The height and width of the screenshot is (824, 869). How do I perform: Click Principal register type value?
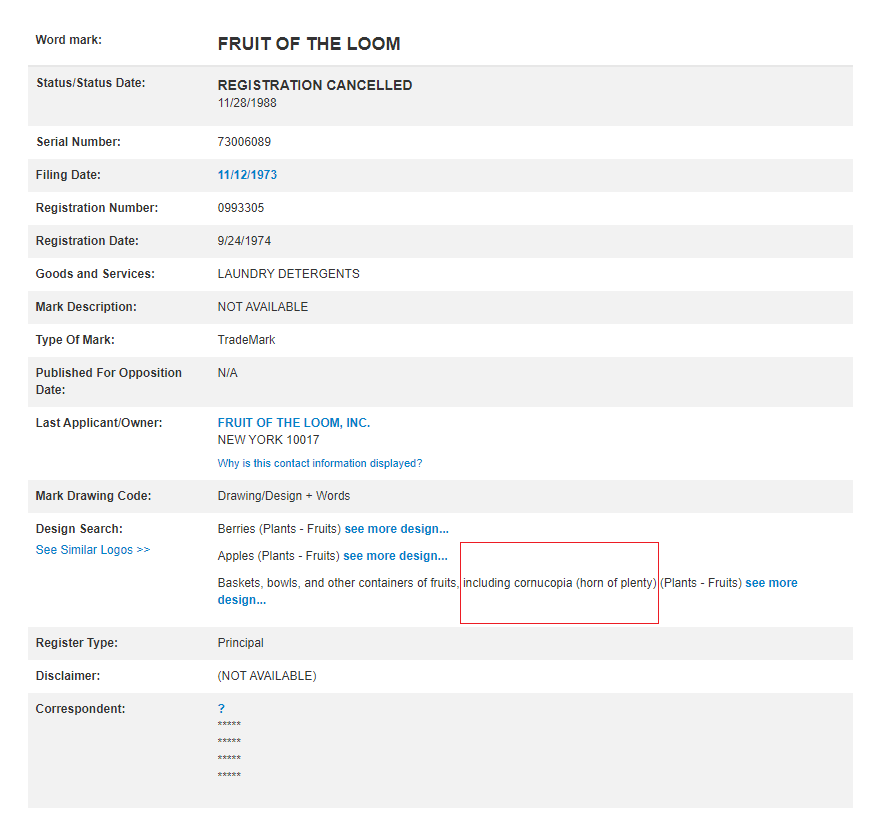[x=241, y=643]
